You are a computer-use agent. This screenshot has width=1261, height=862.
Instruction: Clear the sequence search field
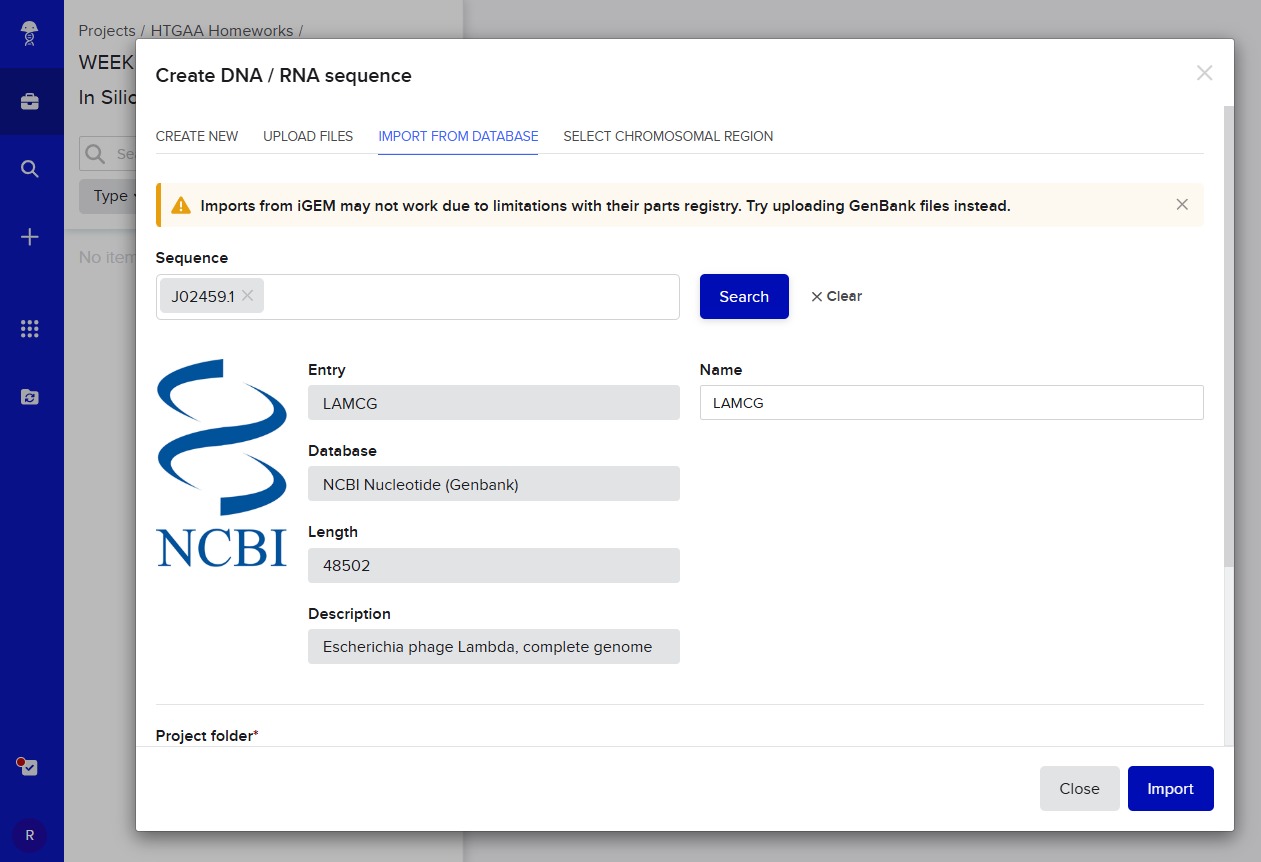pos(836,296)
